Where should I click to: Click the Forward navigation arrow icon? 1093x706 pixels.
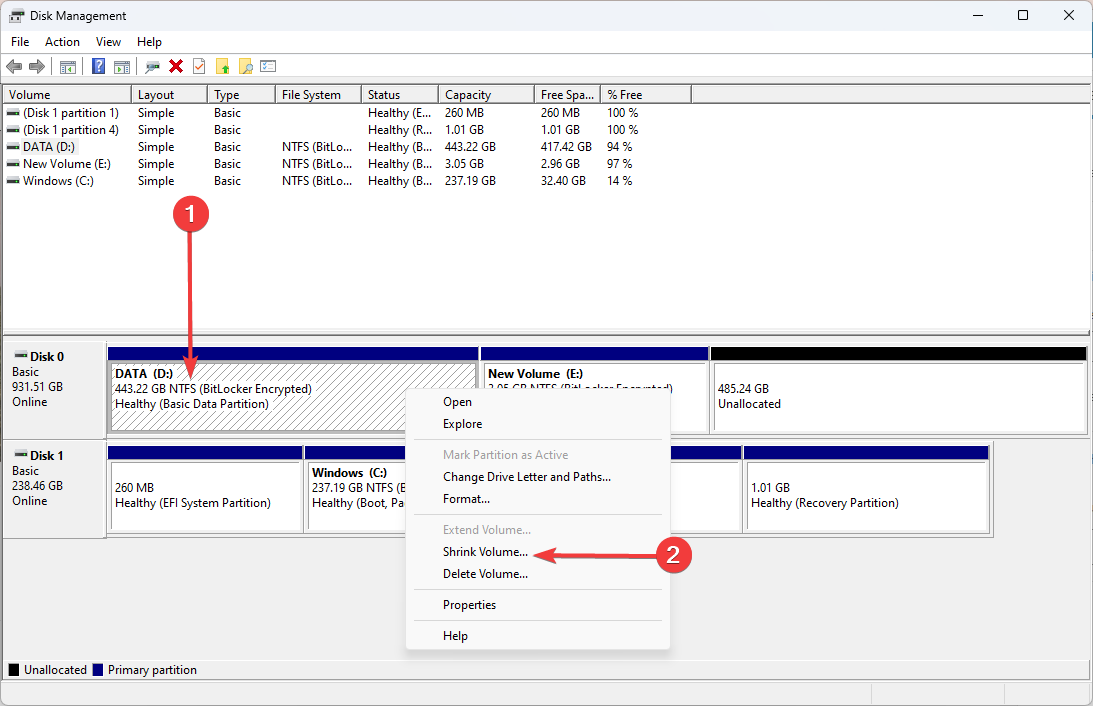tap(35, 66)
